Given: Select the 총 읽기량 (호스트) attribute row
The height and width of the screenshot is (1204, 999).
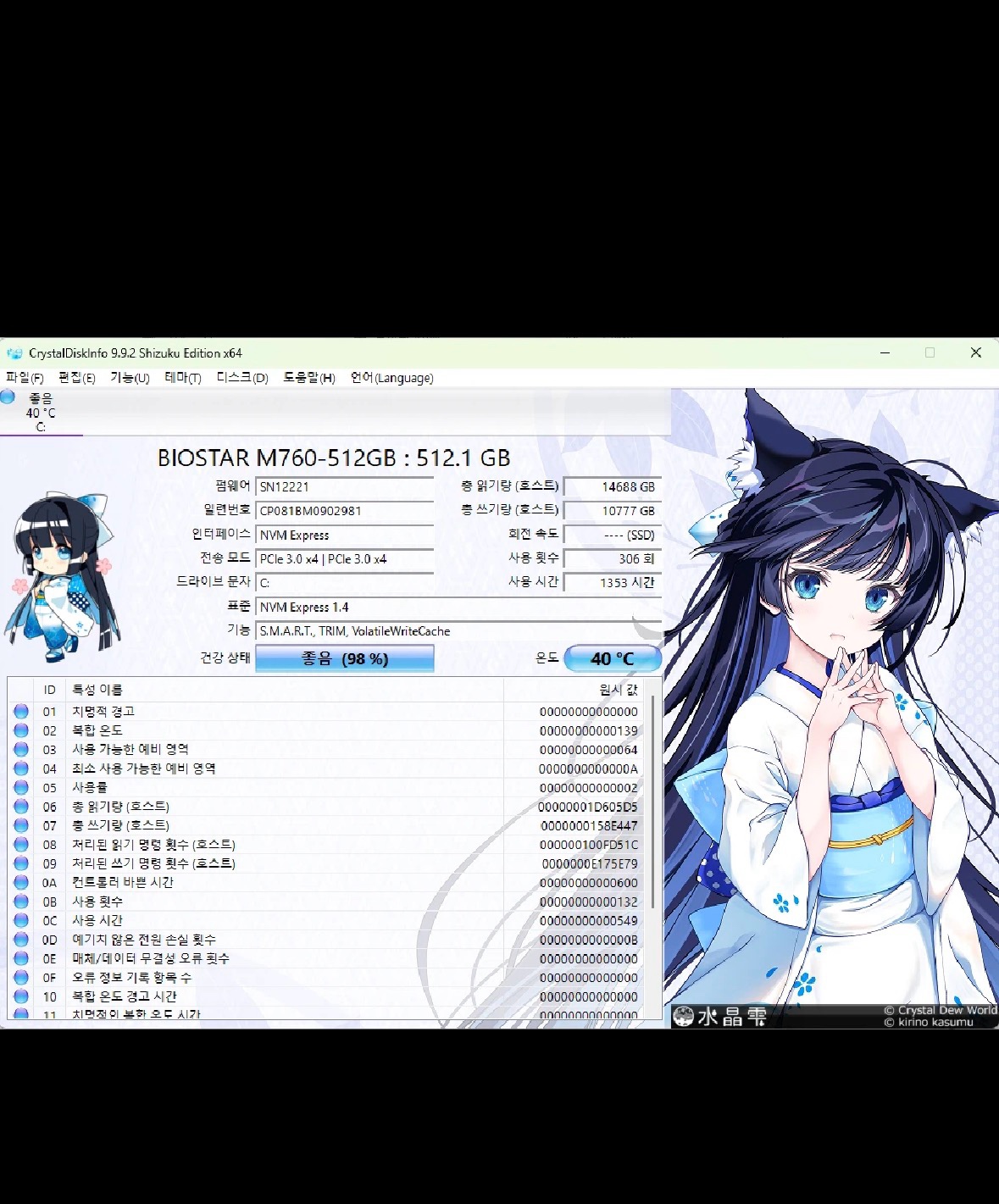Looking at the screenshot, I should [x=327, y=807].
